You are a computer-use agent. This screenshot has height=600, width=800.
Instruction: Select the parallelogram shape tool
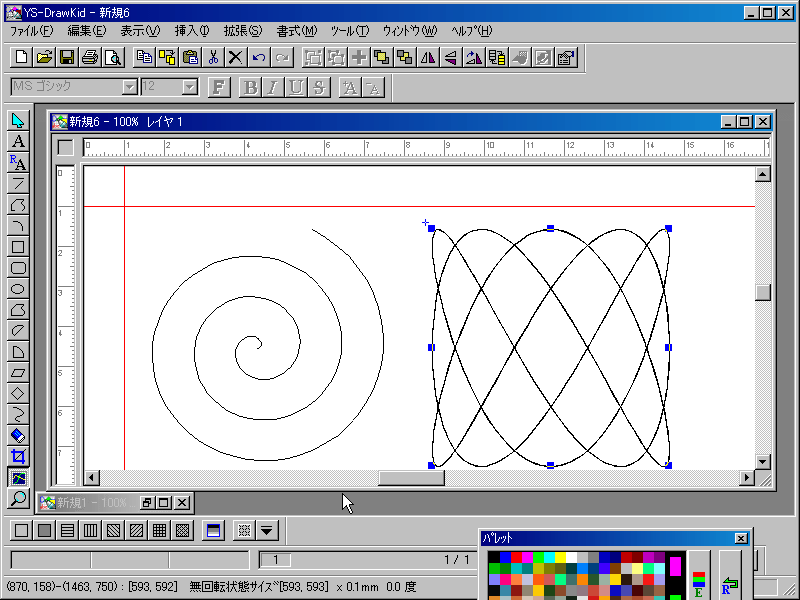(18, 373)
